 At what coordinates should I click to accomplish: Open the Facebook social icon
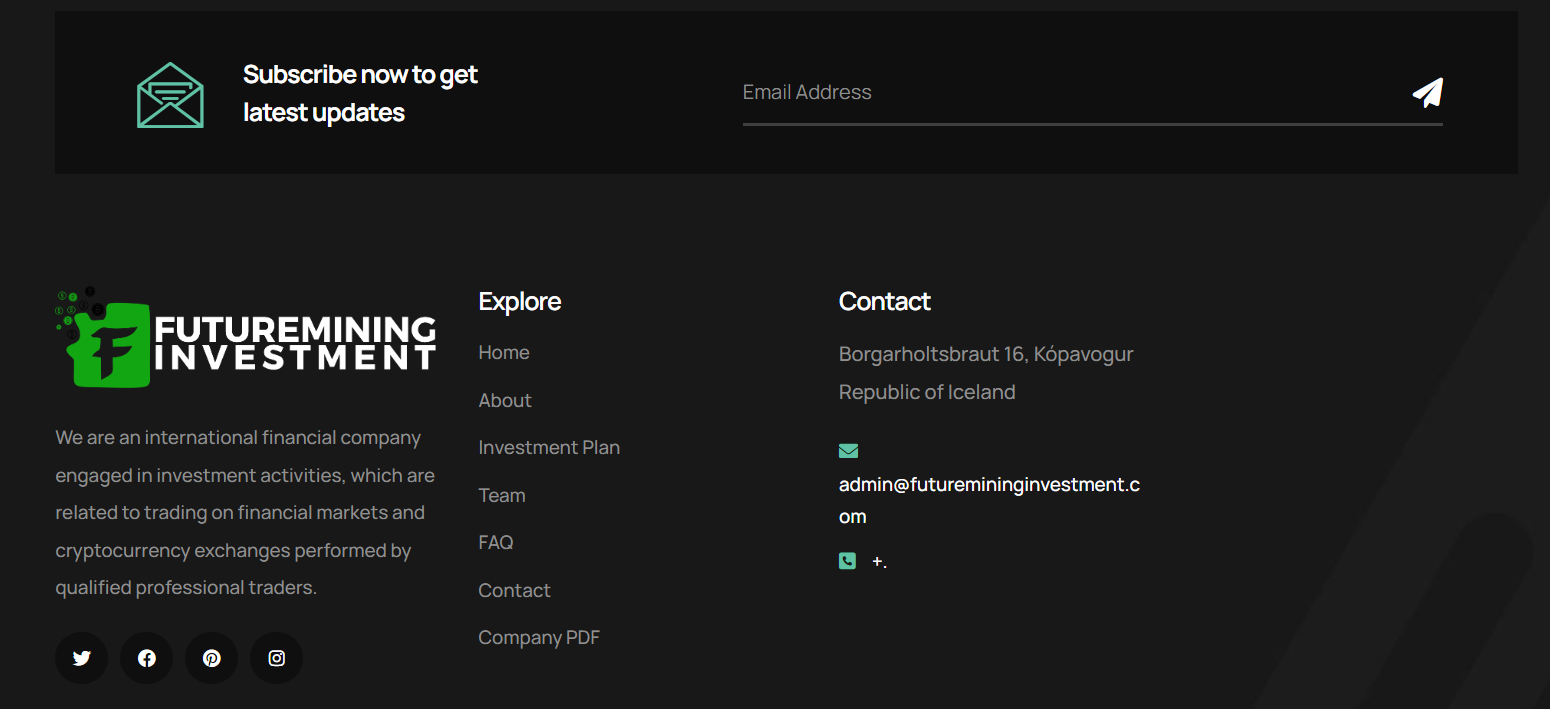coord(146,658)
